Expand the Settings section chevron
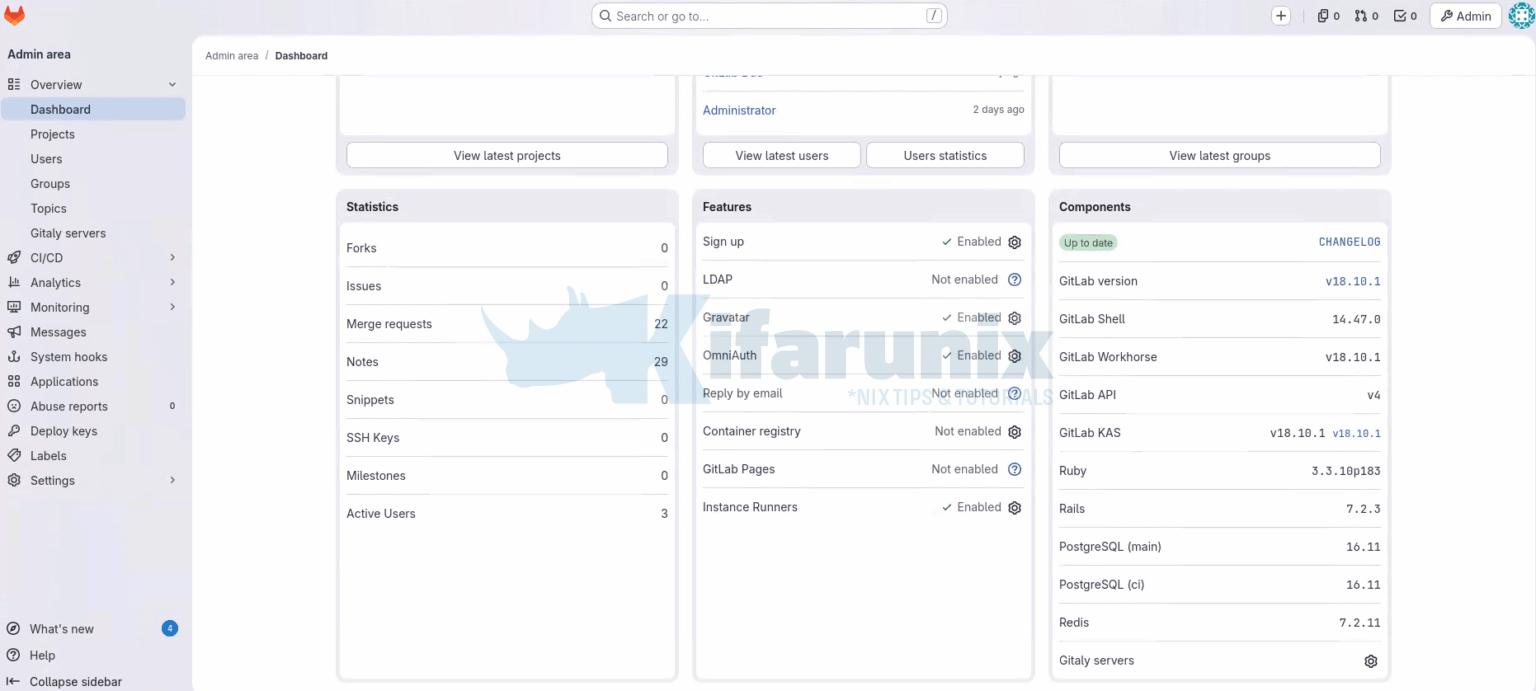The height and width of the screenshot is (691, 1536). [x=172, y=480]
